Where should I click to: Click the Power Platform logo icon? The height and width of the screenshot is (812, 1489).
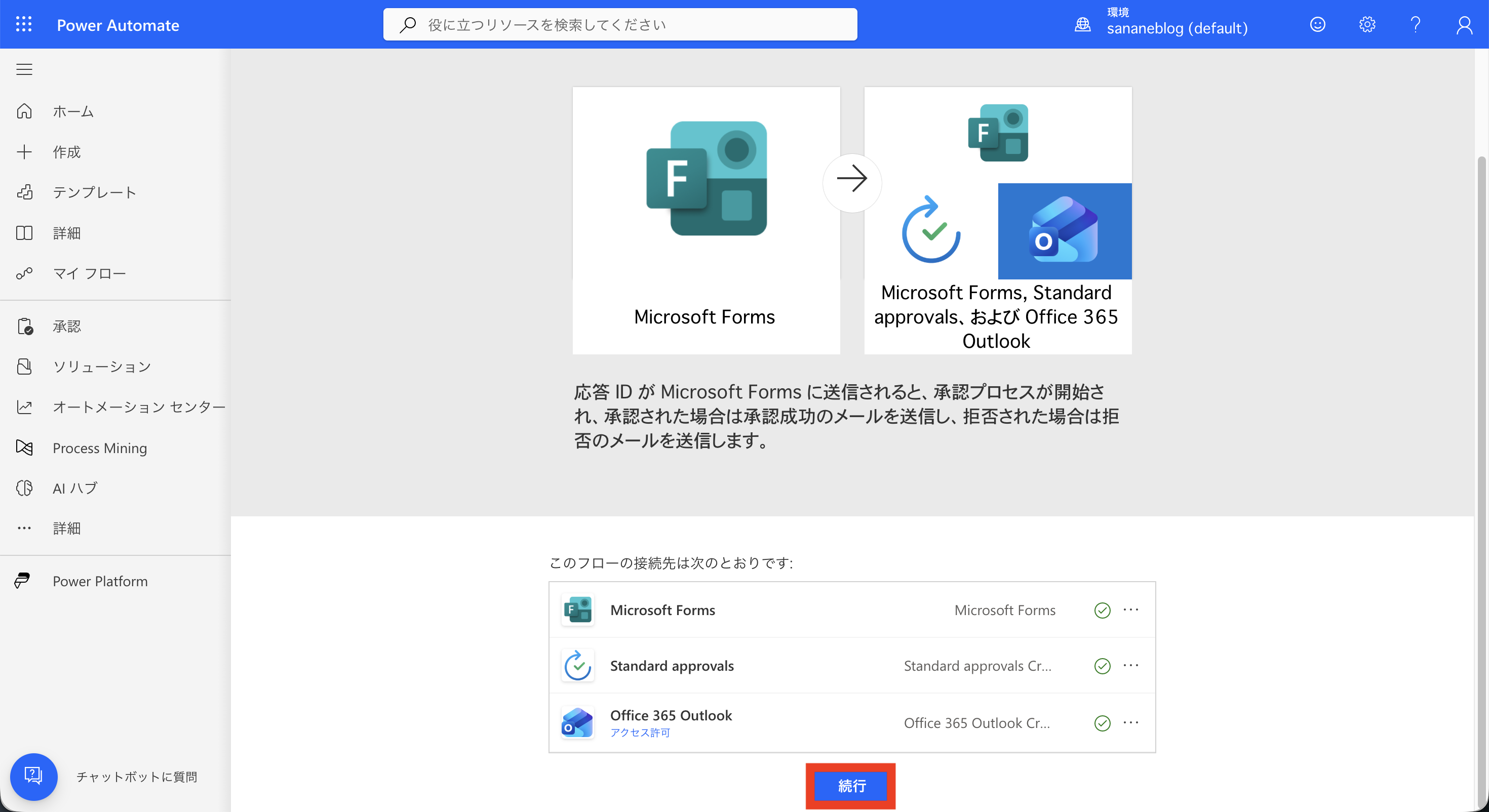(x=22, y=580)
